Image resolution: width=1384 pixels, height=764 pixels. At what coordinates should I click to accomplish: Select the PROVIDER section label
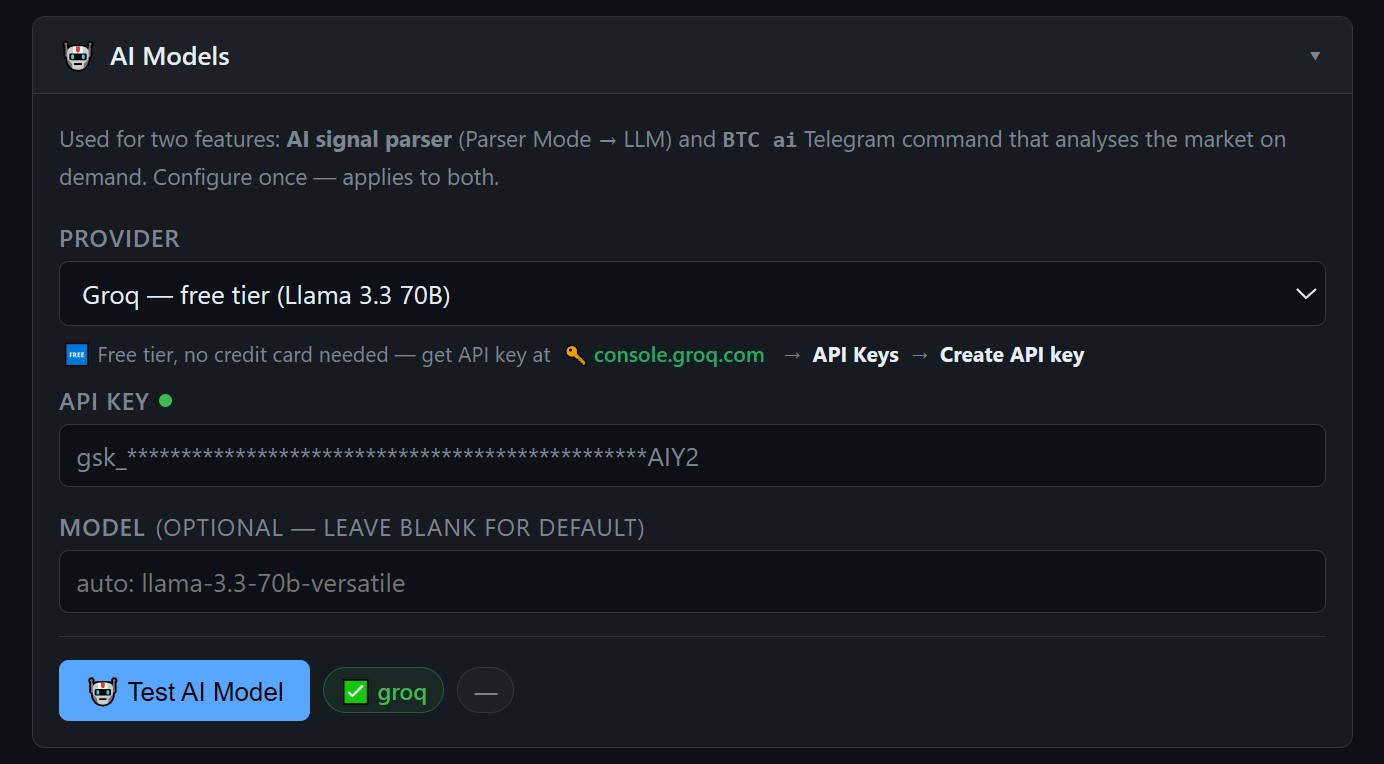(x=119, y=238)
